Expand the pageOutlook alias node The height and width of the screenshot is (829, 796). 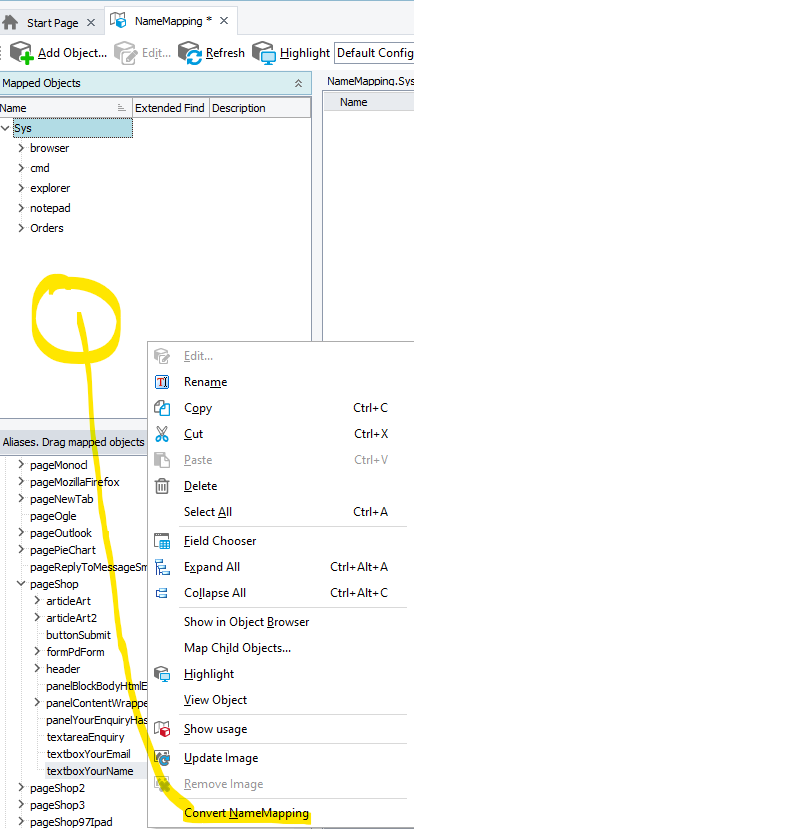tap(21, 532)
